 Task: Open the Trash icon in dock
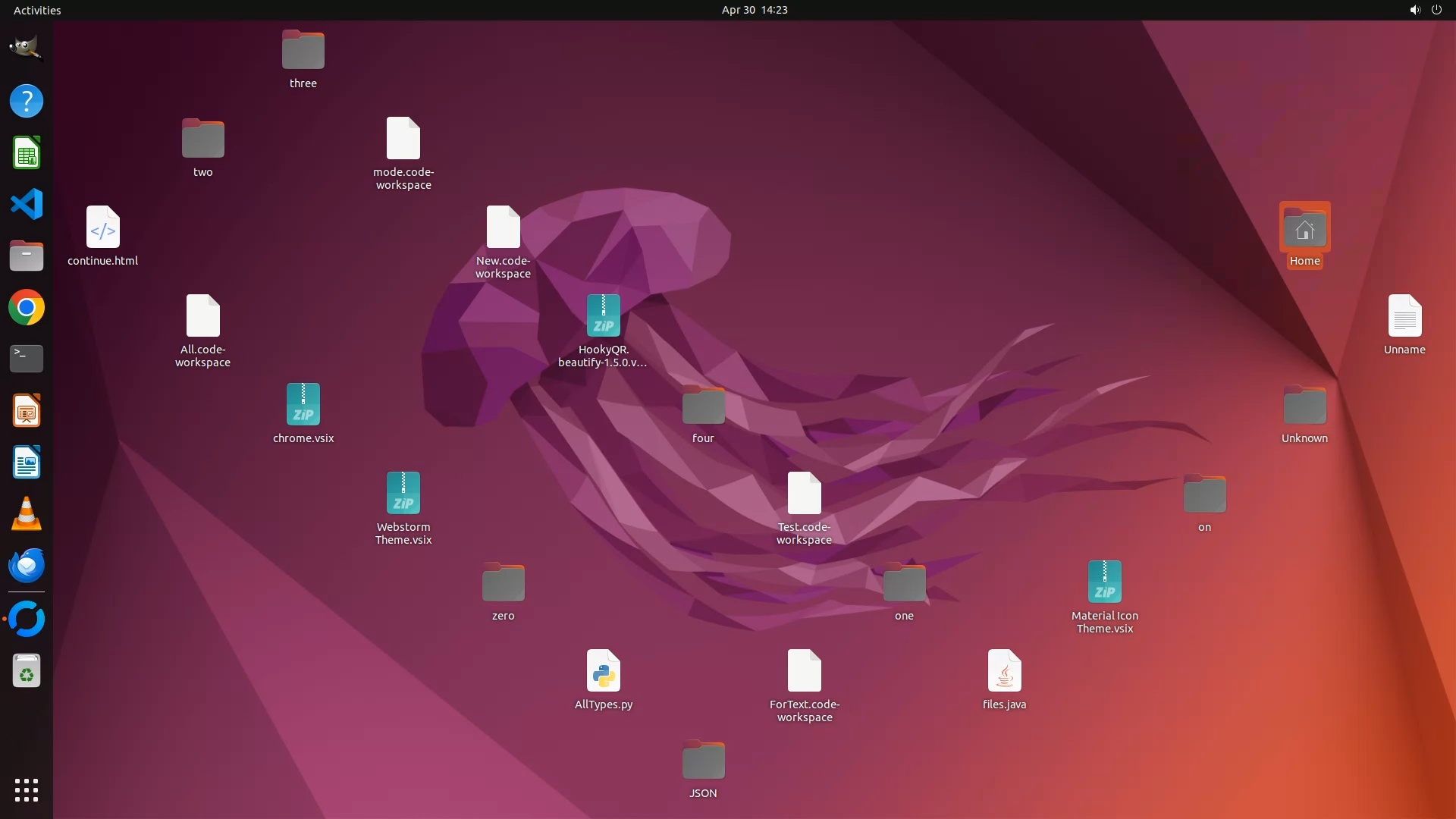tap(26, 671)
